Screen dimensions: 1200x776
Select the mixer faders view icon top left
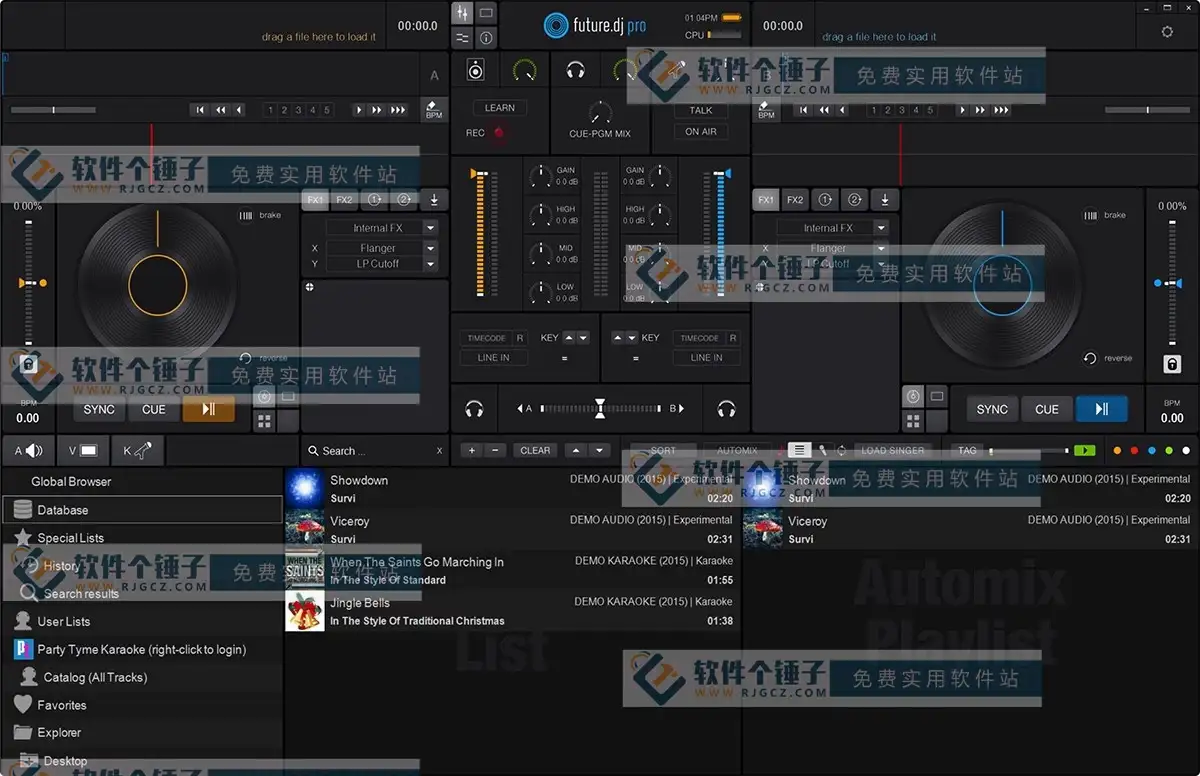point(462,12)
